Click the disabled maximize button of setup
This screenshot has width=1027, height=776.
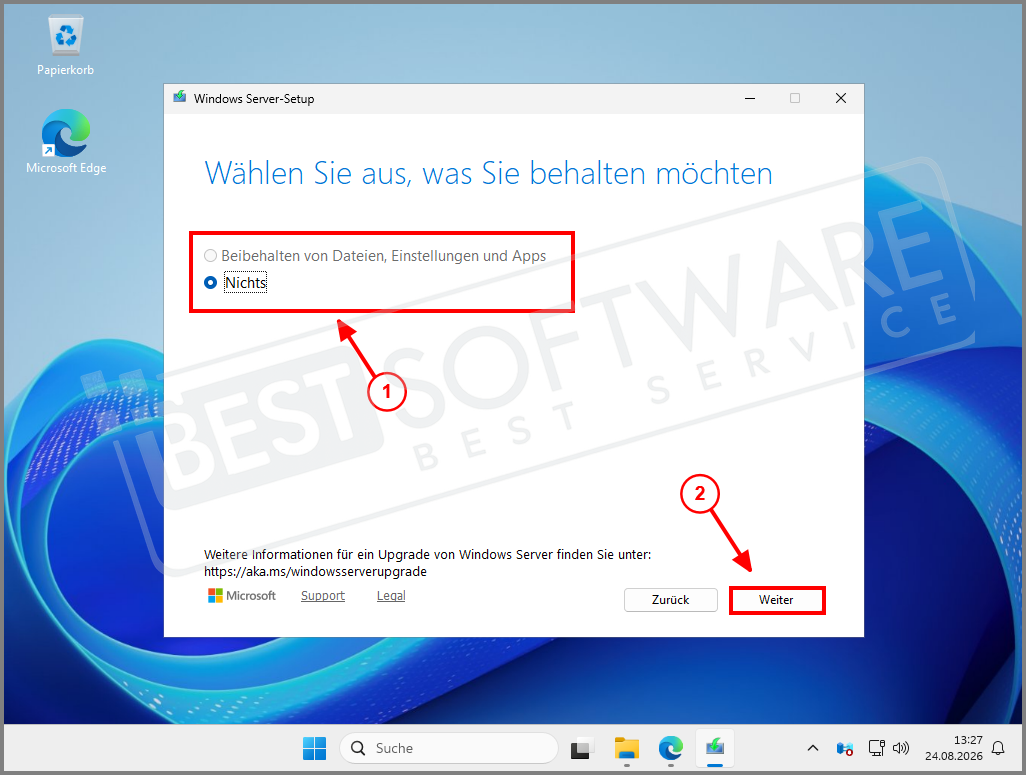point(795,98)
